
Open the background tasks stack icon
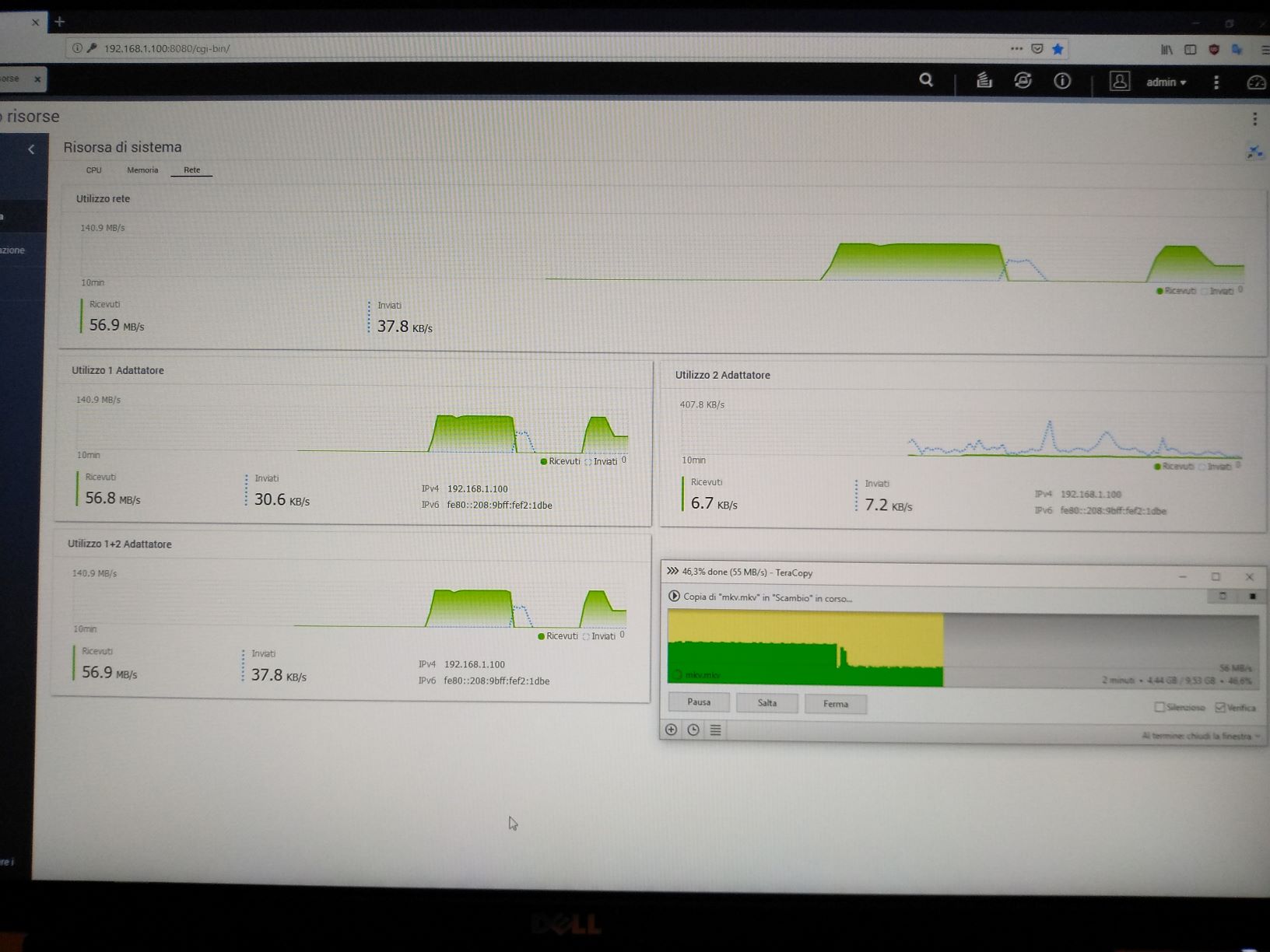click(x=984, y=80)
